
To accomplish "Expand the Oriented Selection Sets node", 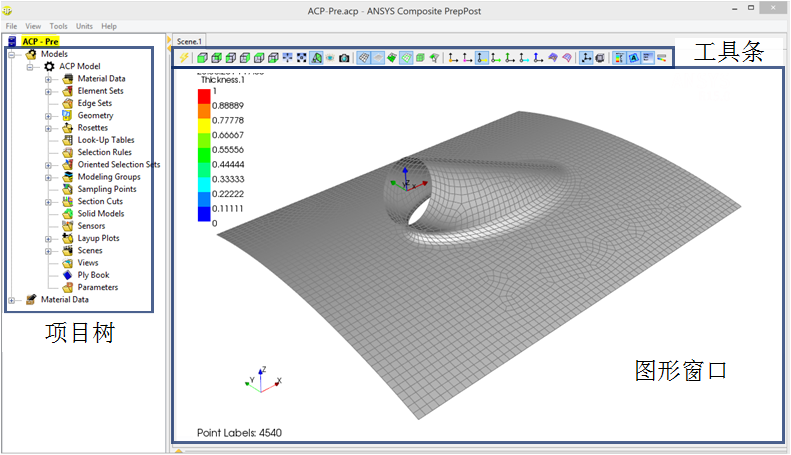I will 48,165.
